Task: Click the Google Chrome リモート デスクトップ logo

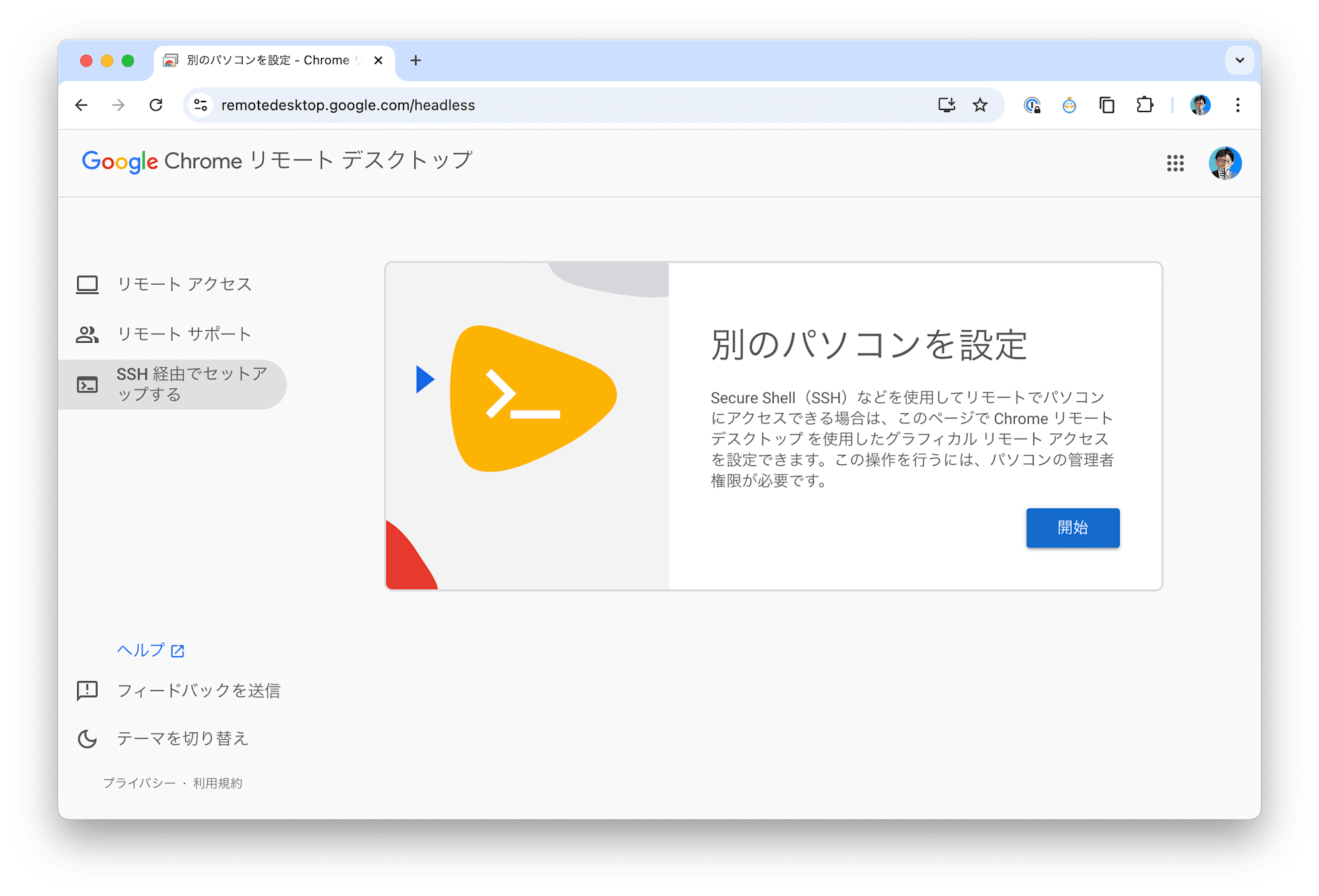Action: click(277, 161)
